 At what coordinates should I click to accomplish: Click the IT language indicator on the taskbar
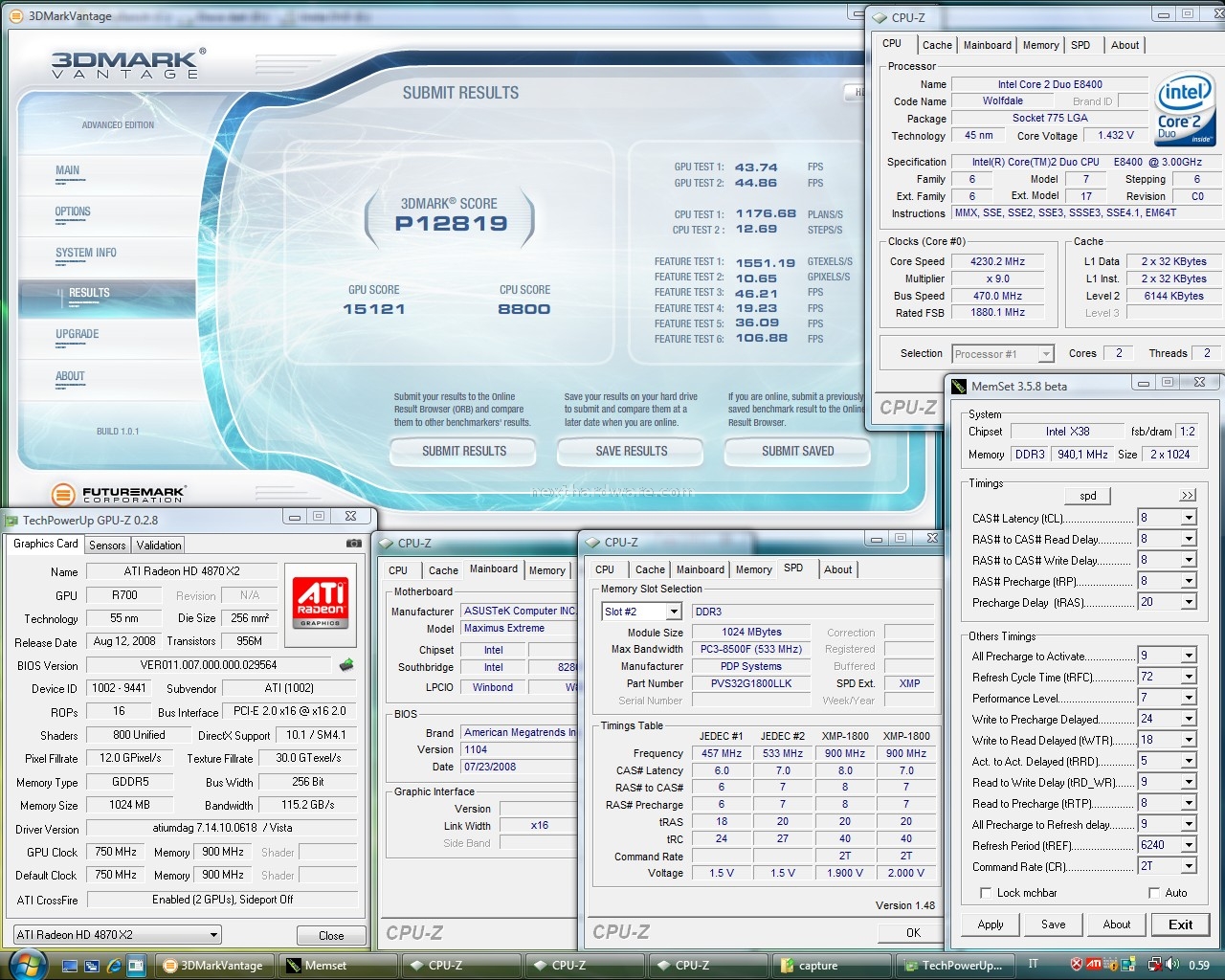(1033, 964)
